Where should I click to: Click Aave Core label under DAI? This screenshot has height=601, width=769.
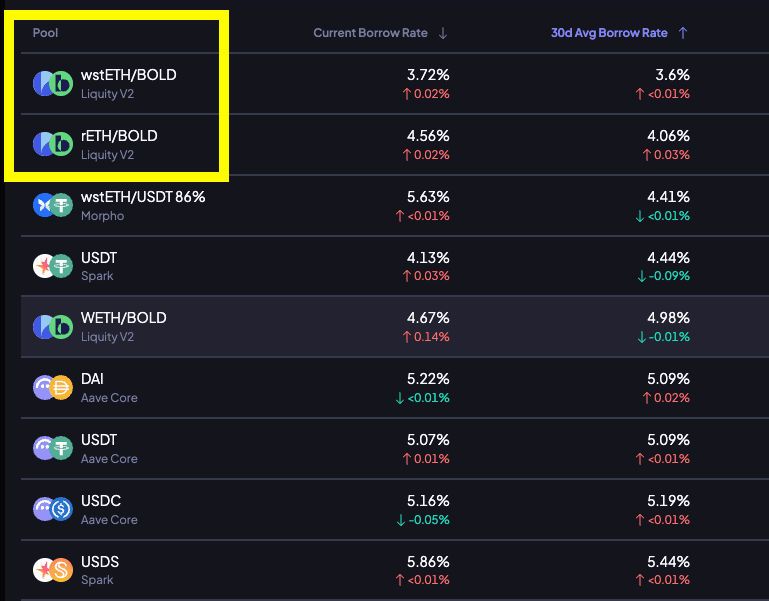click(109, 398)
